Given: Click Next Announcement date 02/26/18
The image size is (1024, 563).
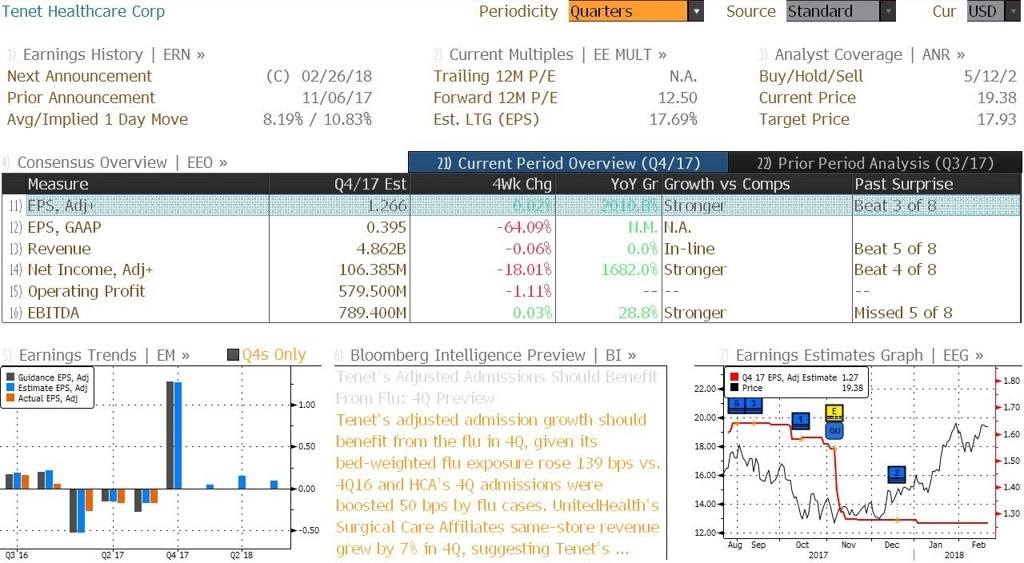Looking at the screenshot, I should [x=336, y=76].
